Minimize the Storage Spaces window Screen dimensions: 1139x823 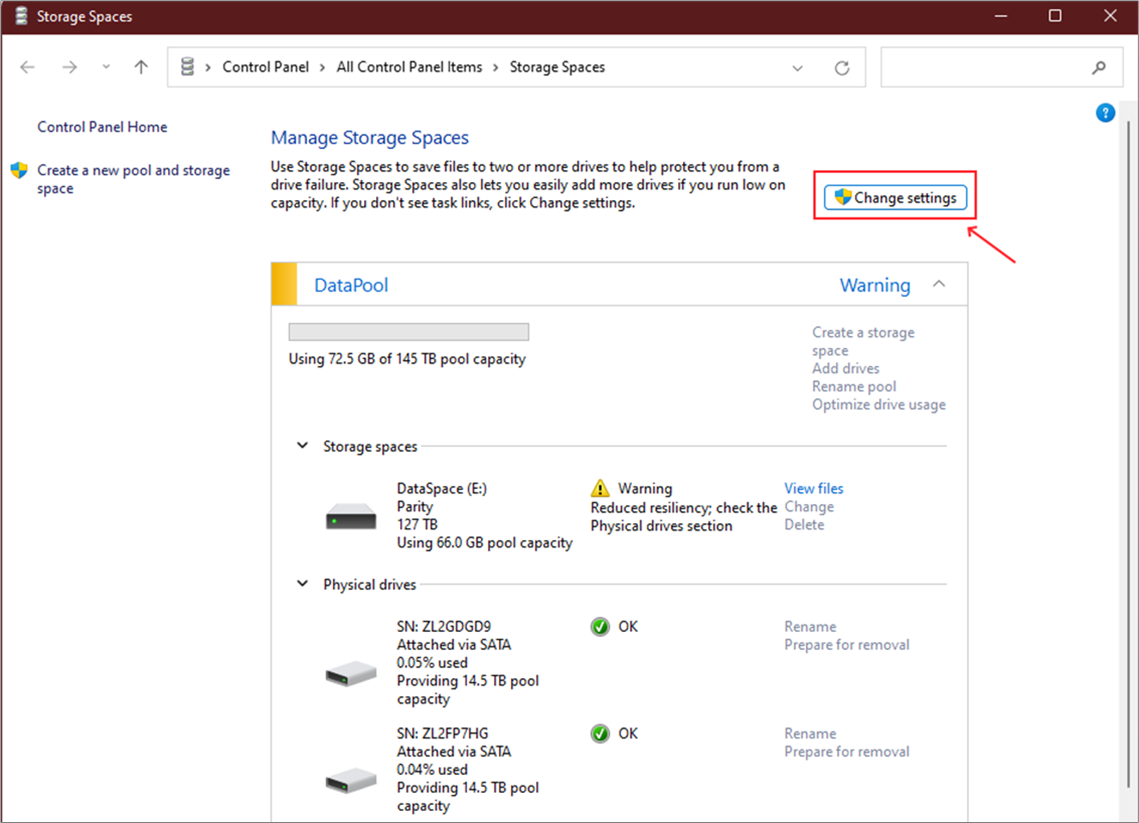click(x=1001, y=16)
